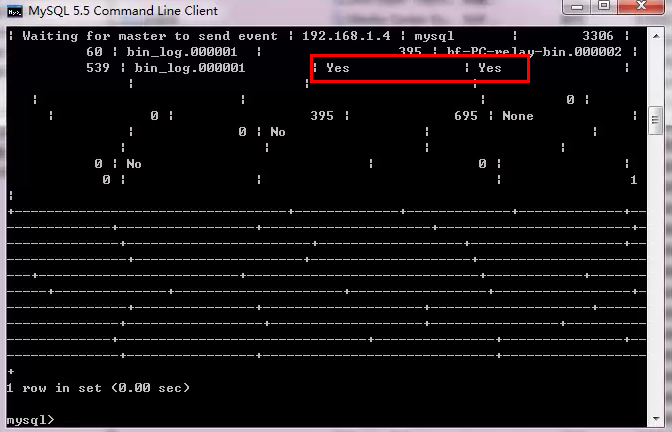Minimize the MySQL Command Line Client window
672x432 pixels.
tap(577, 6)
